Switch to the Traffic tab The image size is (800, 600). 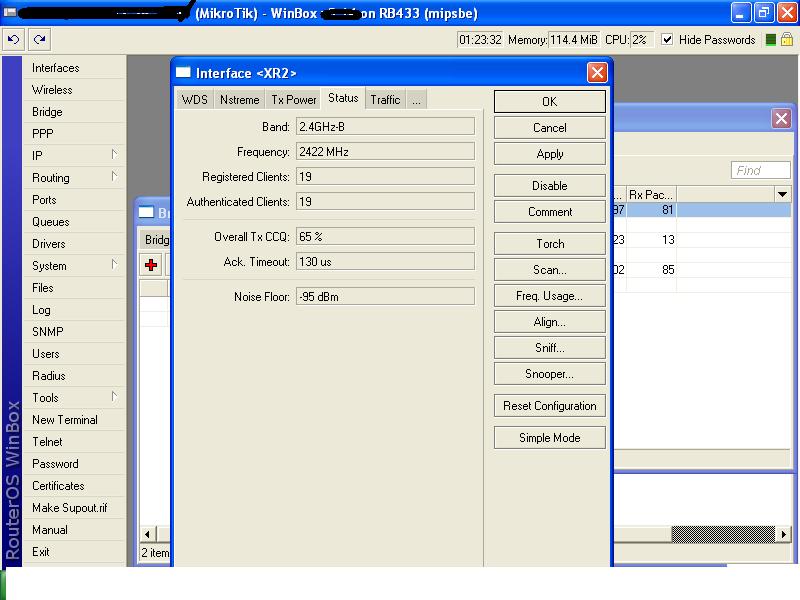pyautogui.click(x=385, y=100)
